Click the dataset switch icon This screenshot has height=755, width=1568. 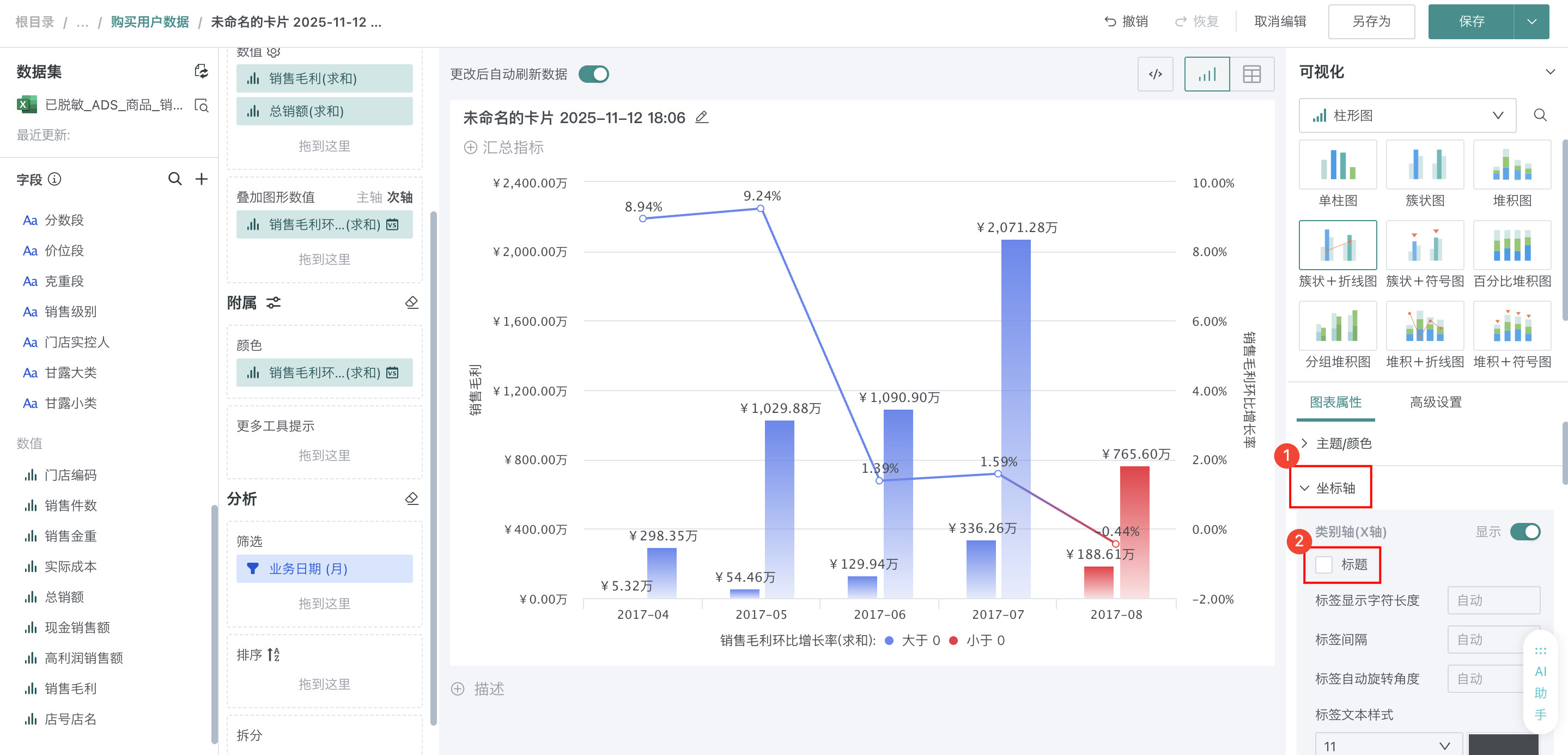[x=201, y=71]
